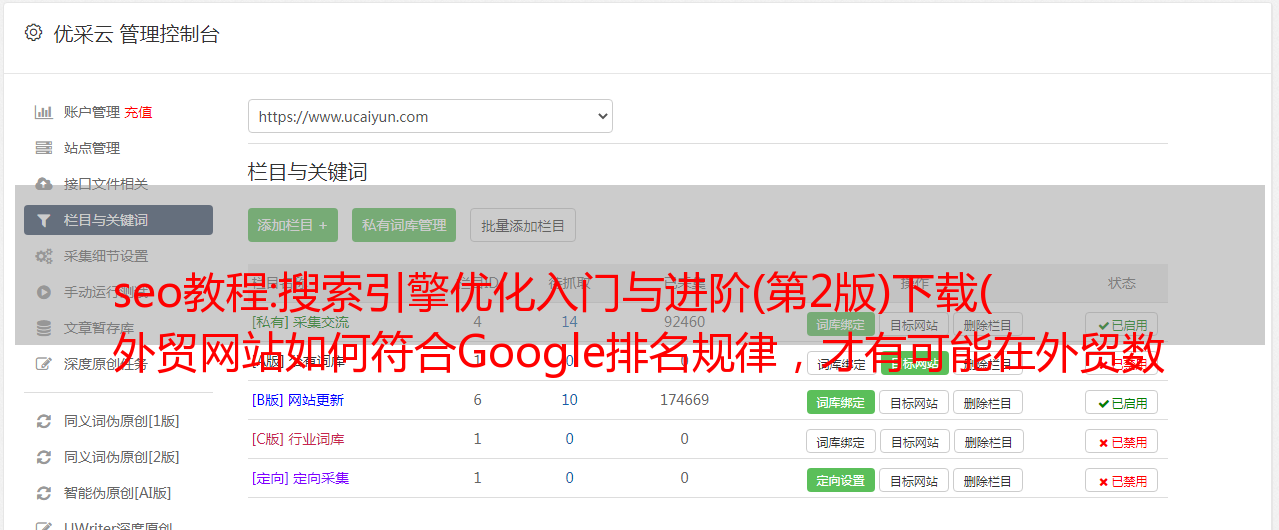Click the refresh icon of 智能伪原创[AI版]
Image resolution: width=1279 pixels, height=530 pixels.
click(x=44, y=493)
